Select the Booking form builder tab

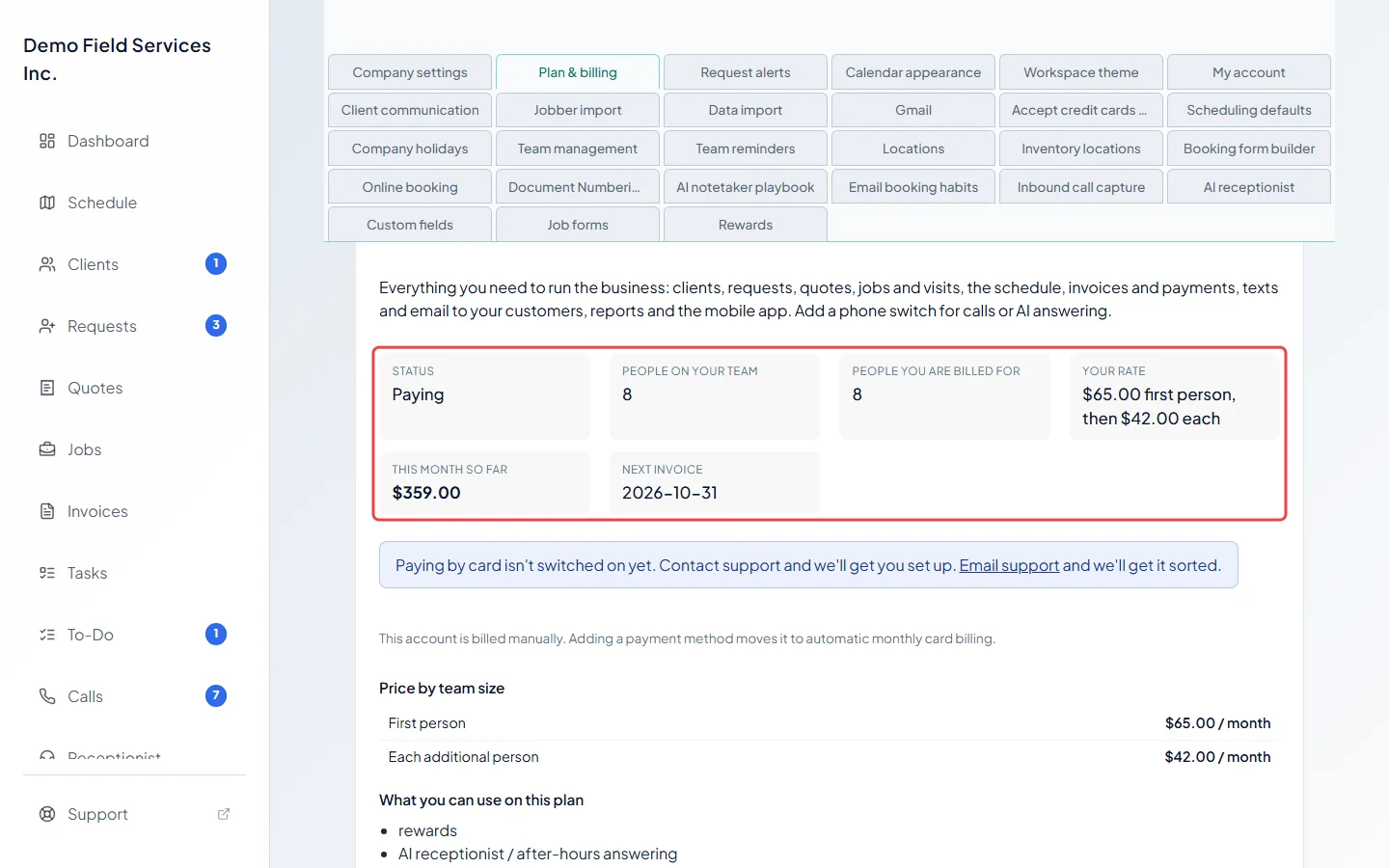click(x=1249, y=149)
